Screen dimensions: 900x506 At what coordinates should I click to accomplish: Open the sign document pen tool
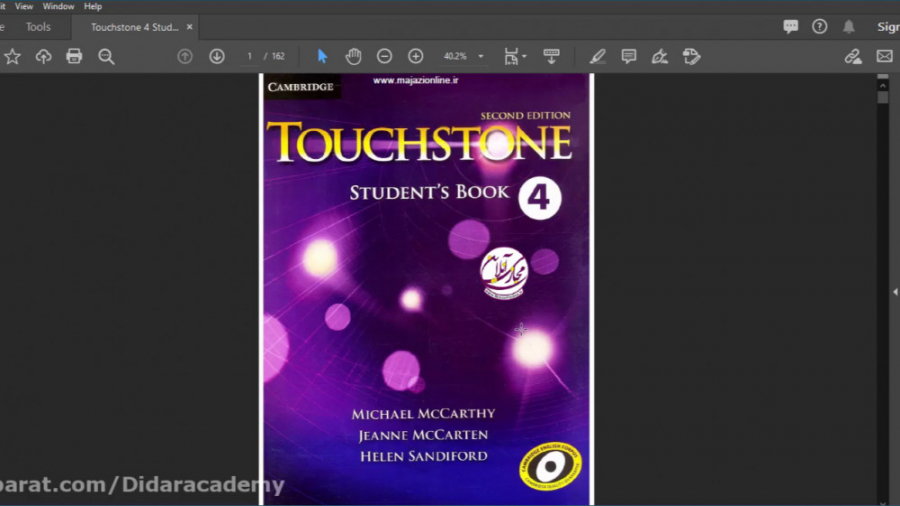pyautogui.click(x=660, y=56)
